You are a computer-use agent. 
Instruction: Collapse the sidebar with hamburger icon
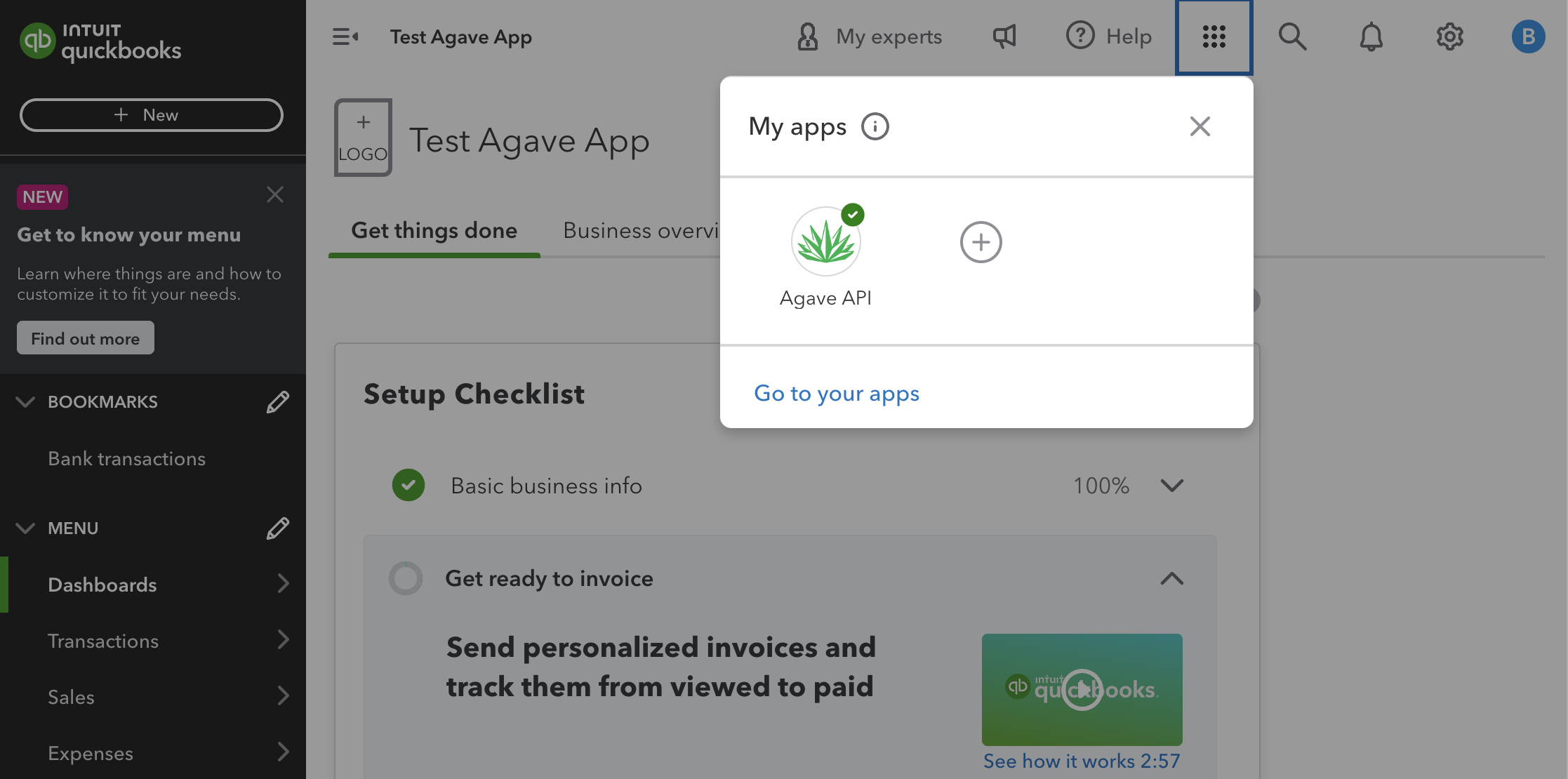(345, 36)
